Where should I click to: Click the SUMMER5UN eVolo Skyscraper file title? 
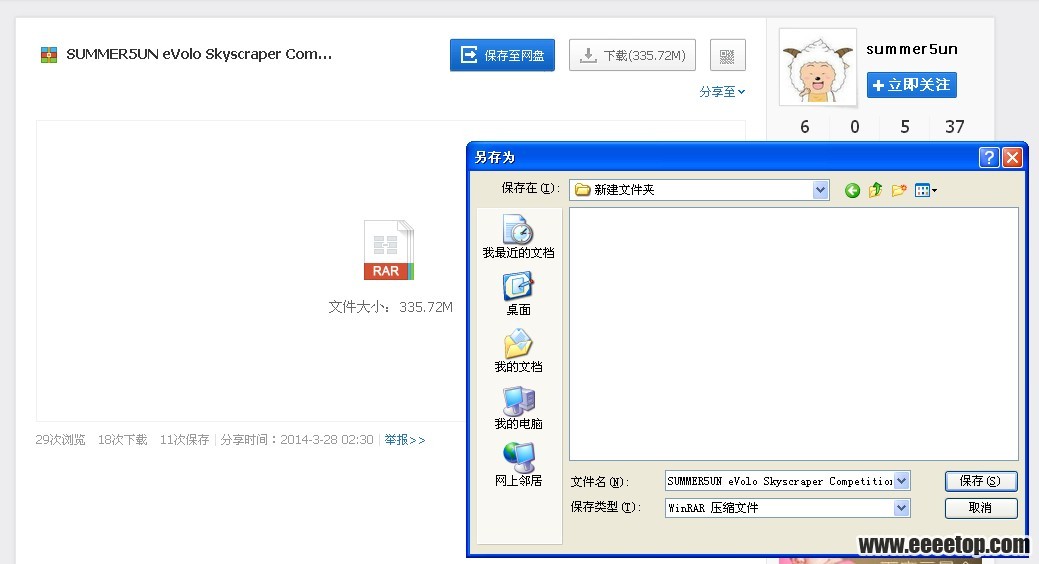[199, 54]
